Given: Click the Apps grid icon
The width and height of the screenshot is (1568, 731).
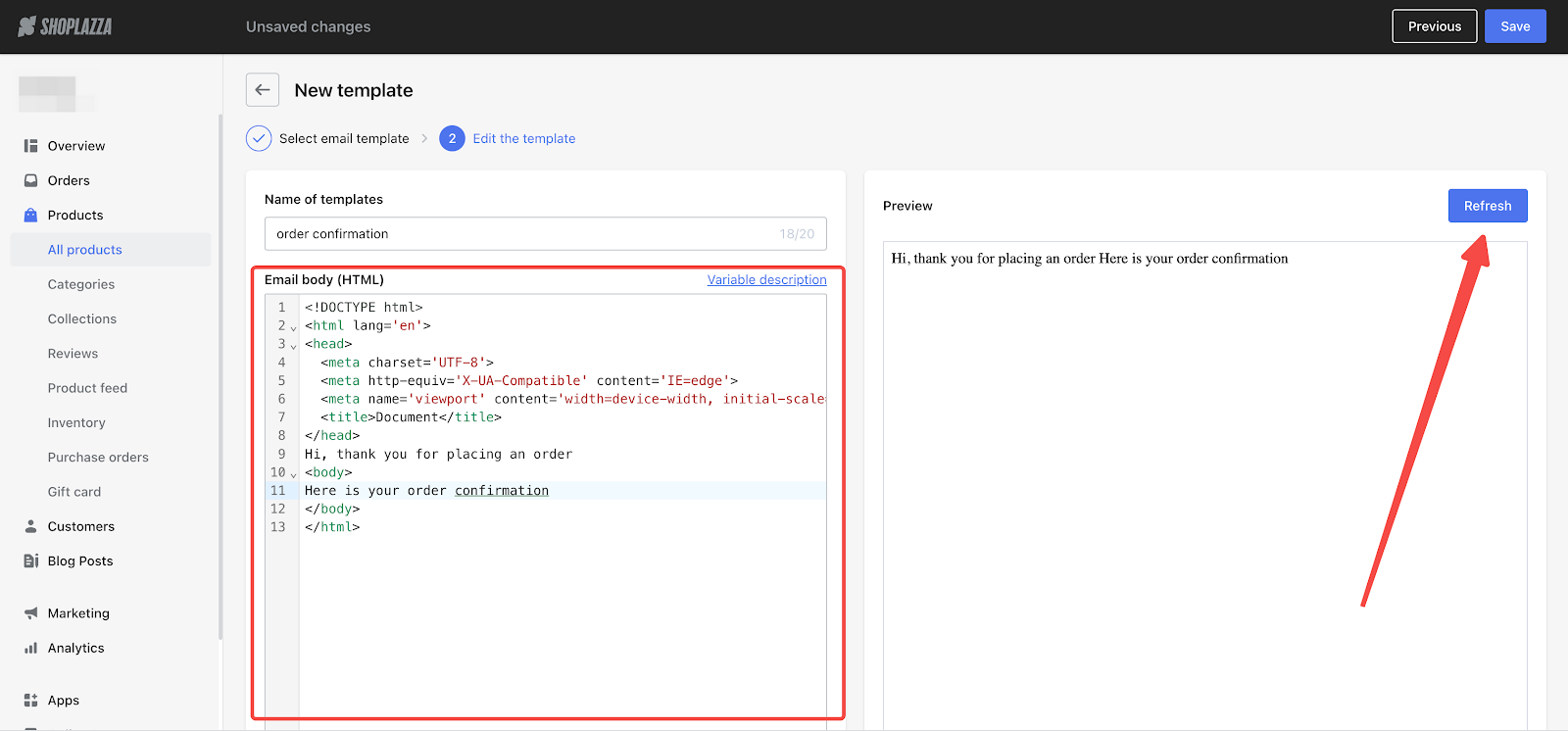Looking at the screenshot, I should click(30, 700).
